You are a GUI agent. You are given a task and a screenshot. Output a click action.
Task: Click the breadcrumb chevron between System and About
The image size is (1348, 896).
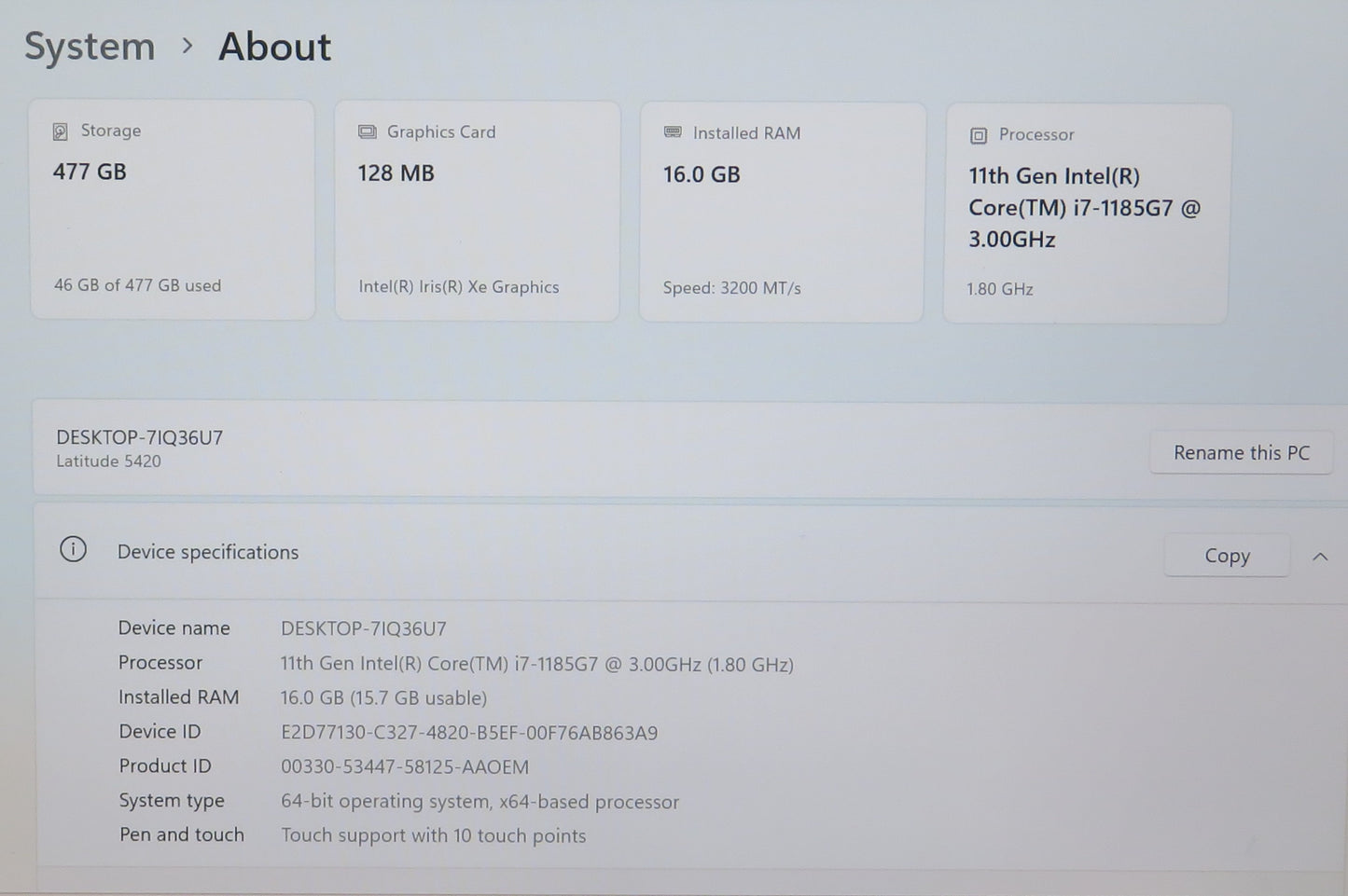coord(188,46)
